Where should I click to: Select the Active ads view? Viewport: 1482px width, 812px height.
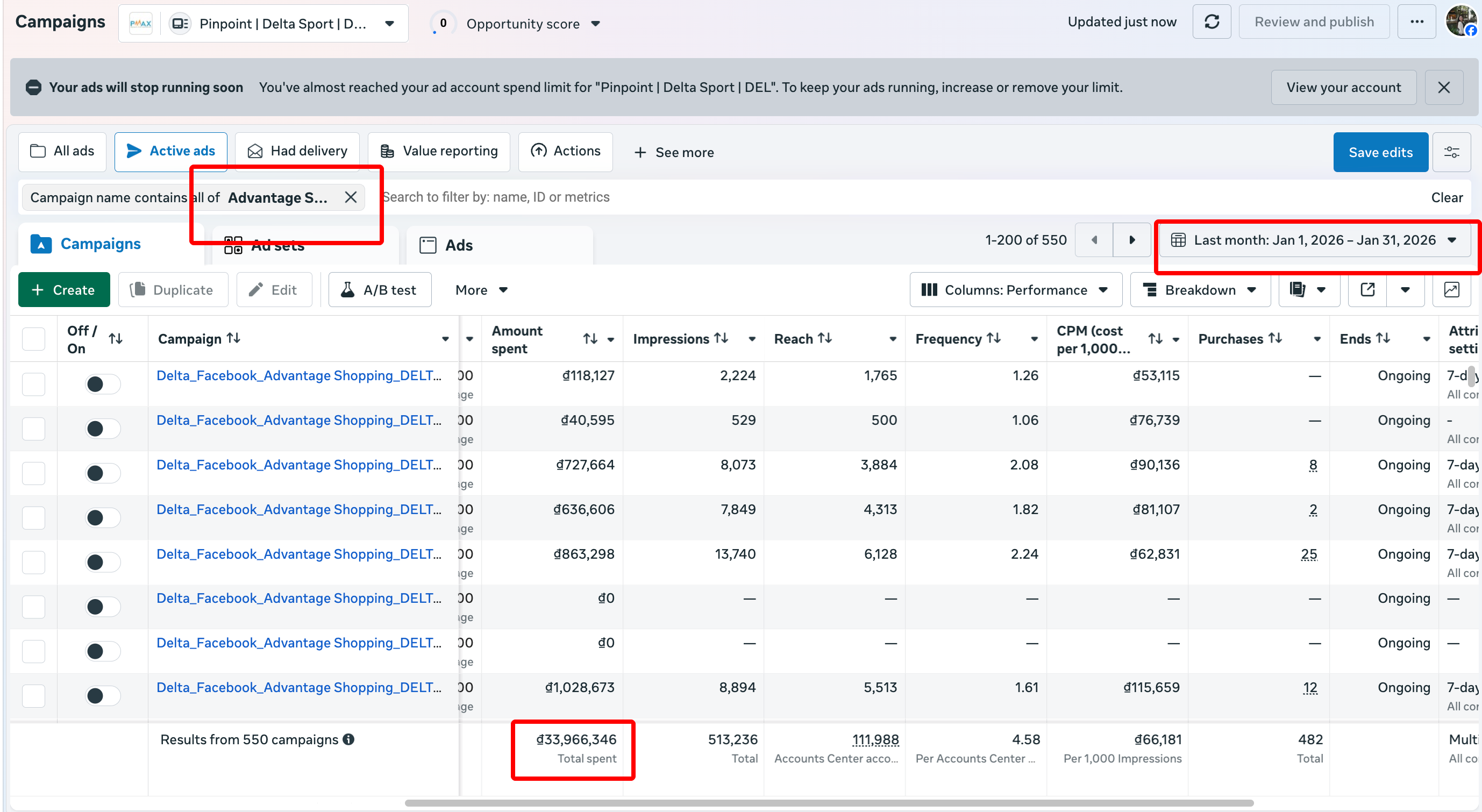(171, 152)
